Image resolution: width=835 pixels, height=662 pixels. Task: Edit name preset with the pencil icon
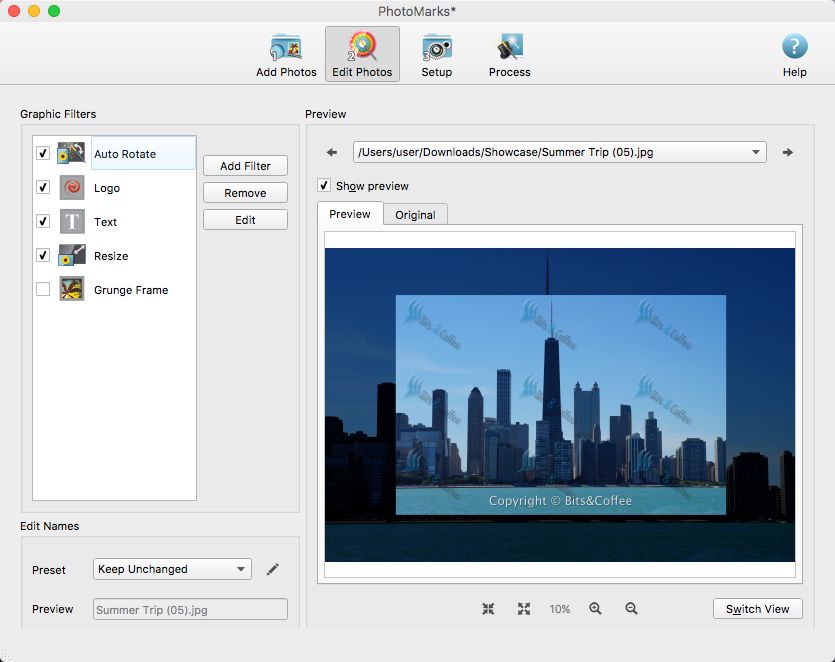tap(273, 569)
